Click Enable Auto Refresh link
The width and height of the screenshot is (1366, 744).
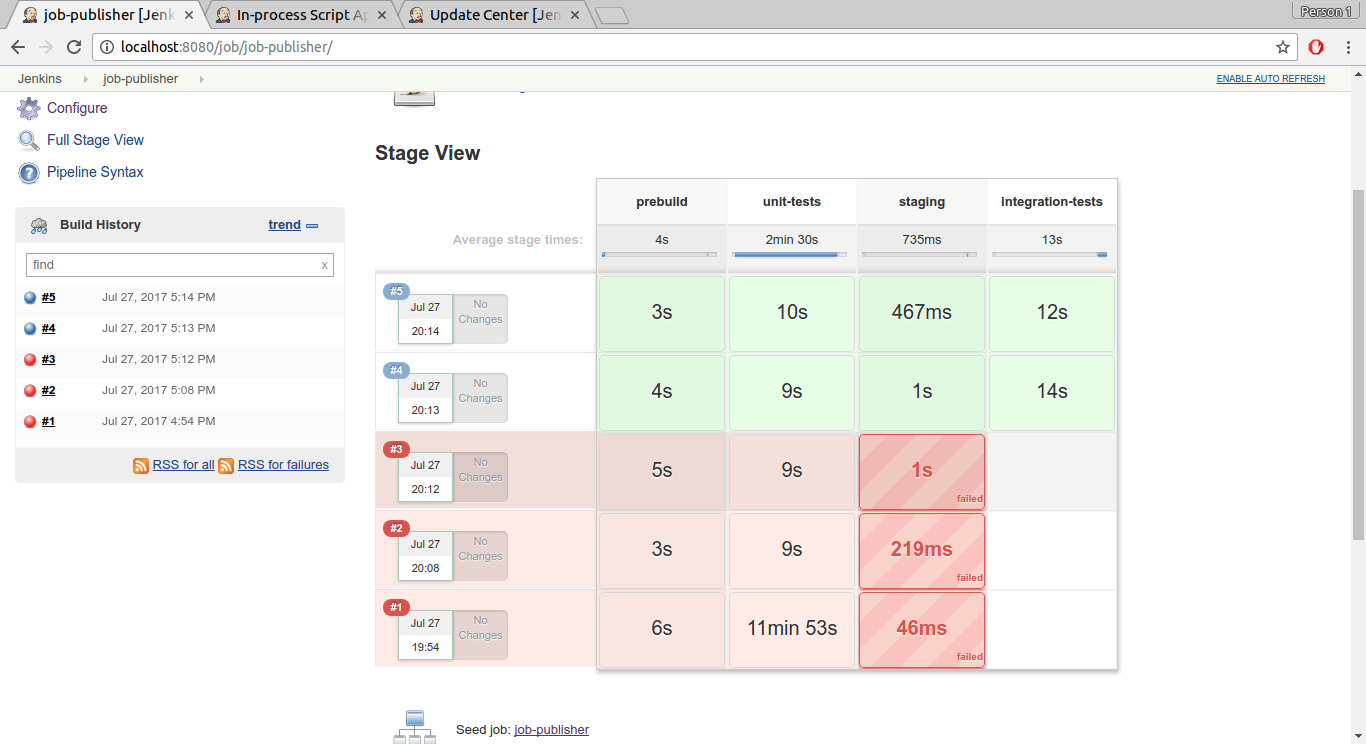tap(1270, 79)
